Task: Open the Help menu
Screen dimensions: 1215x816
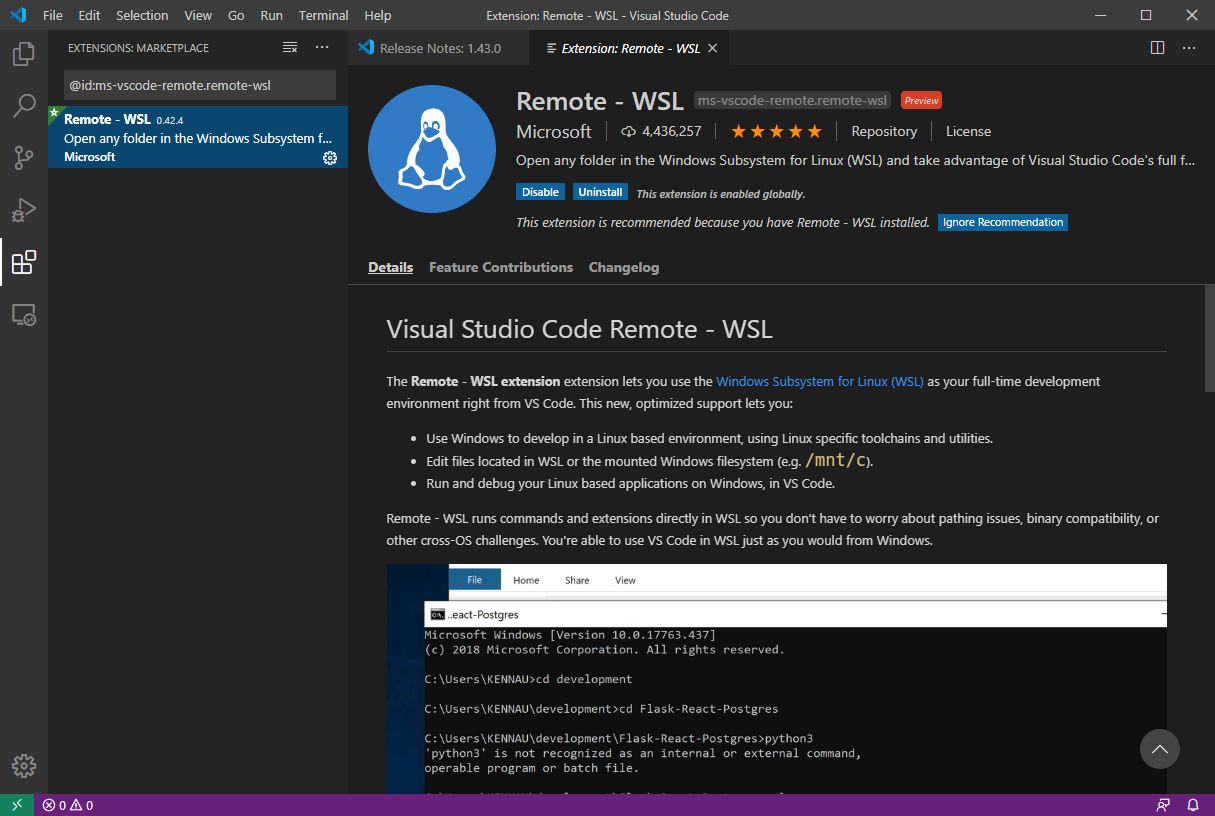Action: [378, 15]
